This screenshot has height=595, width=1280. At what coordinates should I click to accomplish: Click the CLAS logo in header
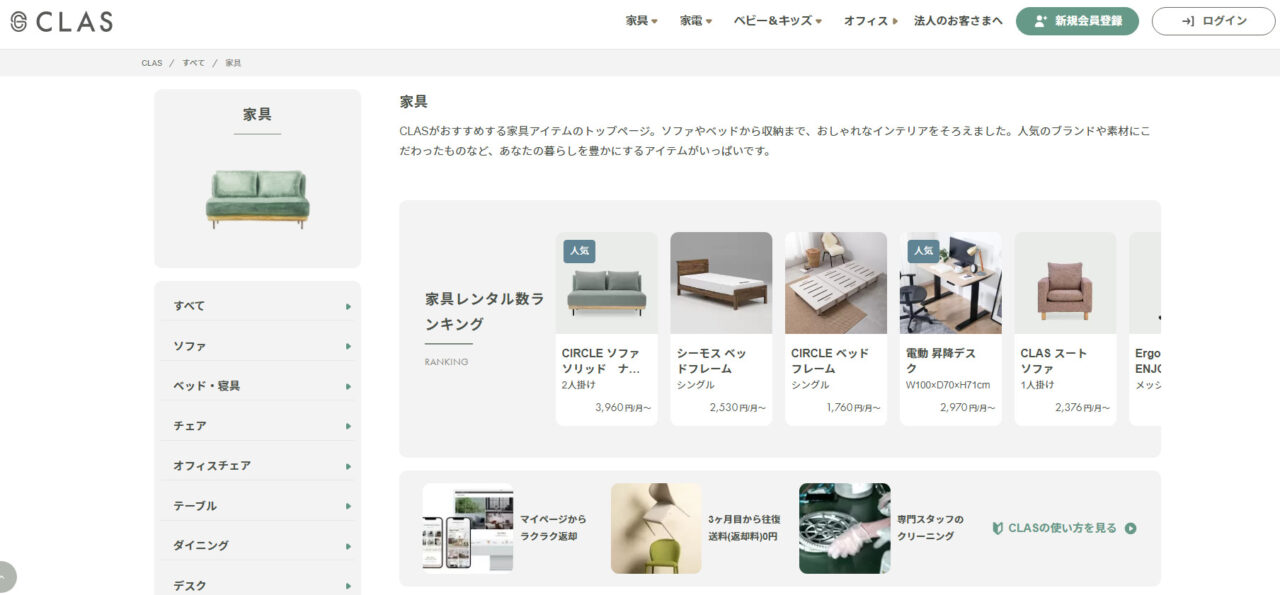62,22
